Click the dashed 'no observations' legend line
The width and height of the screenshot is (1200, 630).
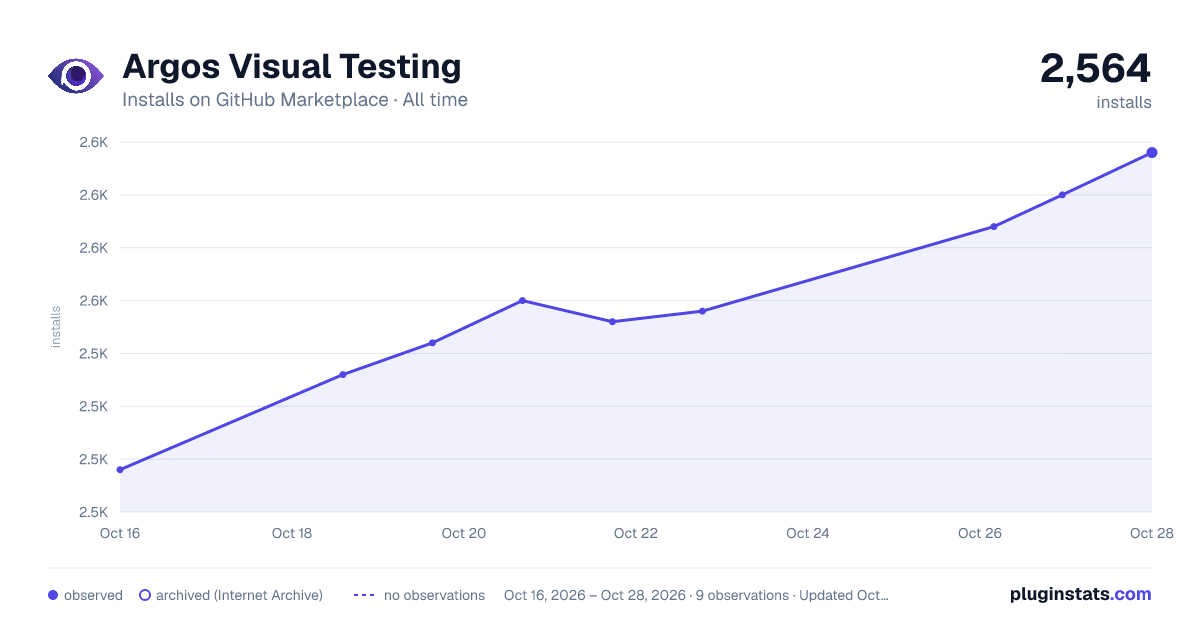pyautogui.click(x=364, y=595)
